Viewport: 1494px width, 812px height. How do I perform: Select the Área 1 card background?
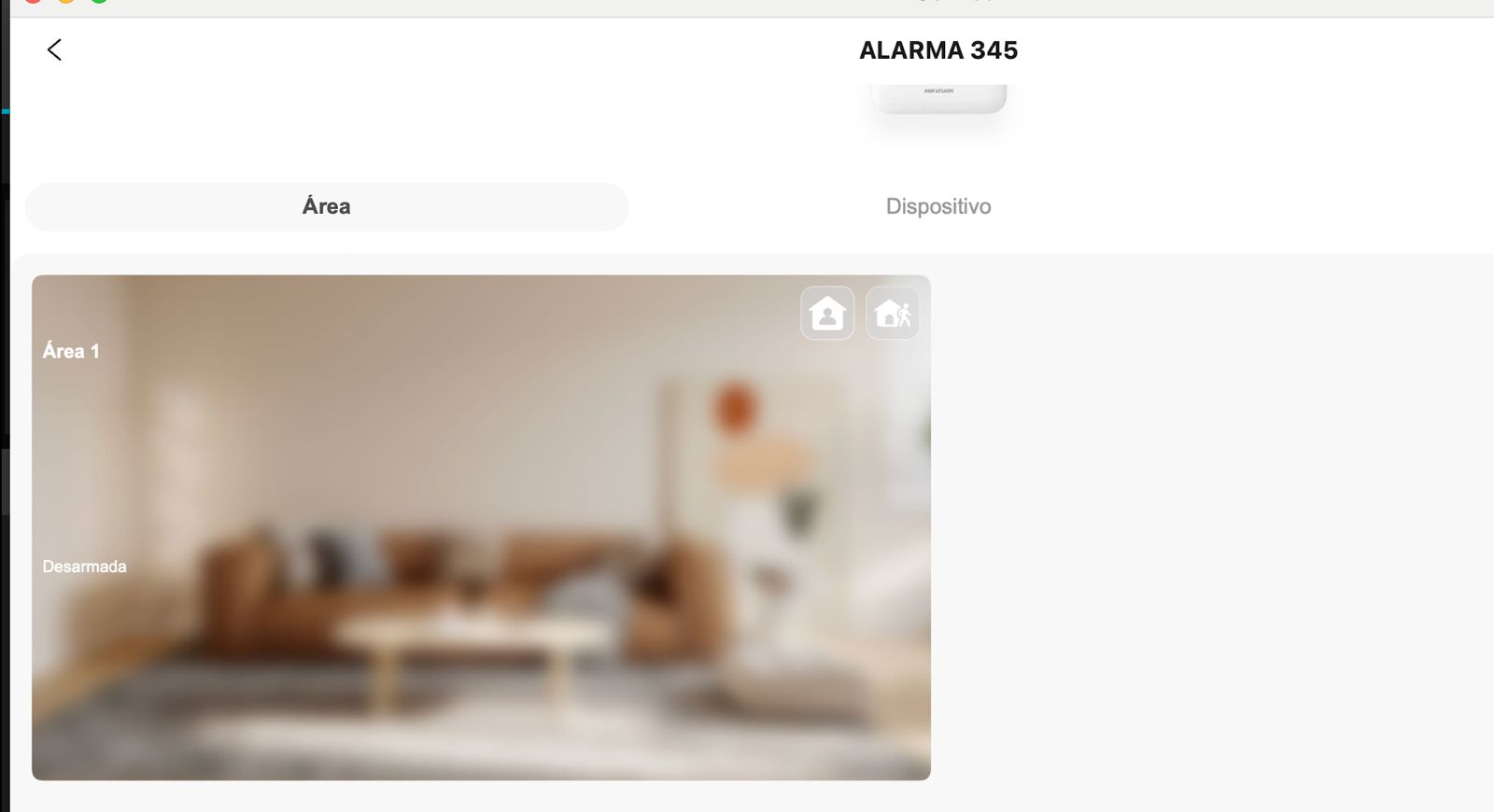click(x=481, y=527)
